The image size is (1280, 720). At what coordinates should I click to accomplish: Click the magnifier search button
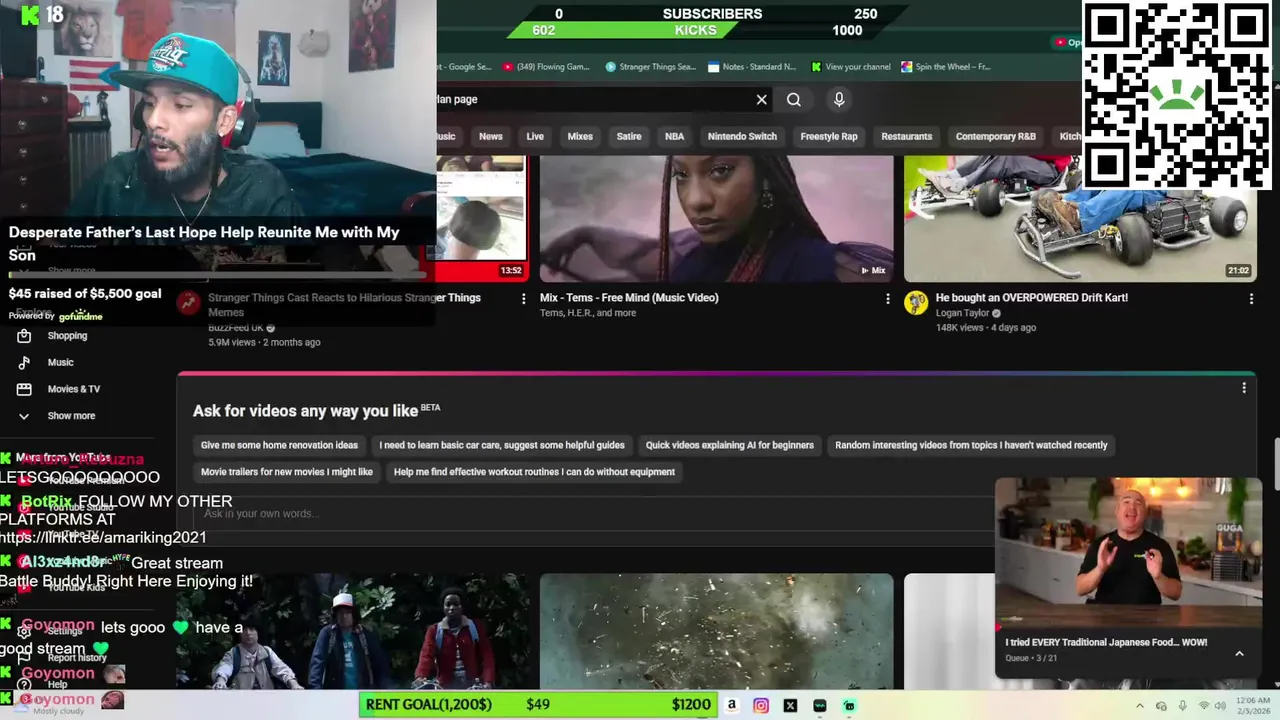(x=794, y=99)
